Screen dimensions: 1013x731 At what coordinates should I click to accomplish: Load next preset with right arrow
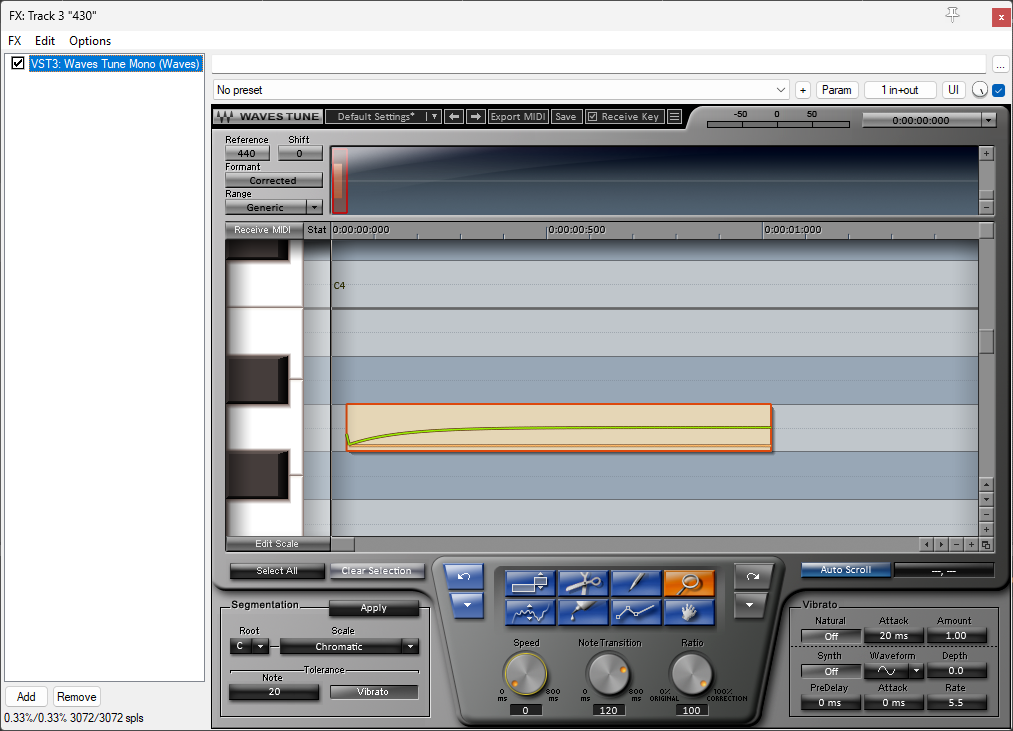(475, 116)
